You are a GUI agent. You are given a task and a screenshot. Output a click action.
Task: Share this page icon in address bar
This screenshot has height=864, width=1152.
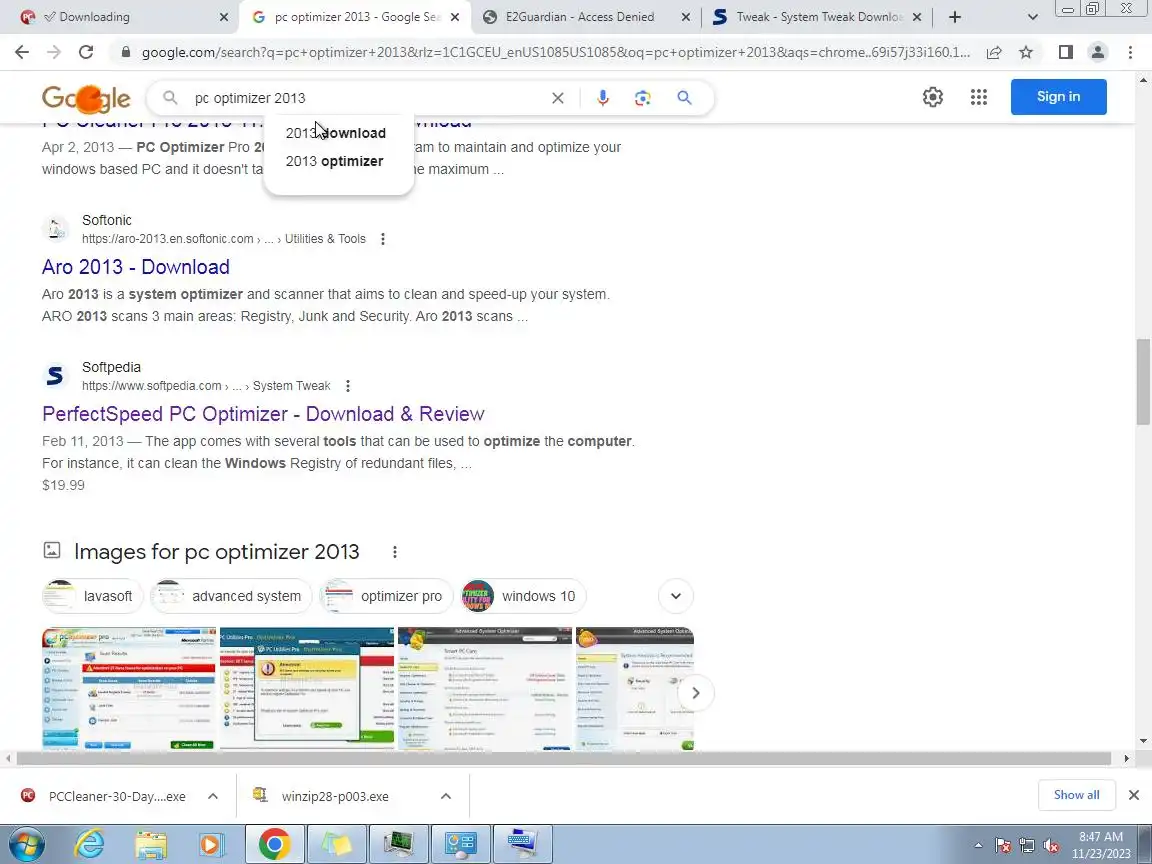point(994,52)
